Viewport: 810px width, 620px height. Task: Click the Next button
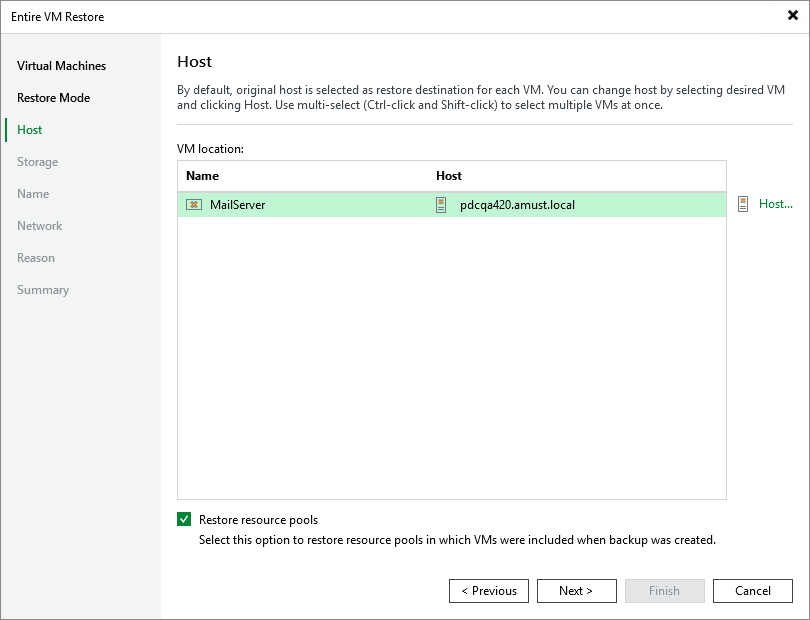click(x=576, y=590)
